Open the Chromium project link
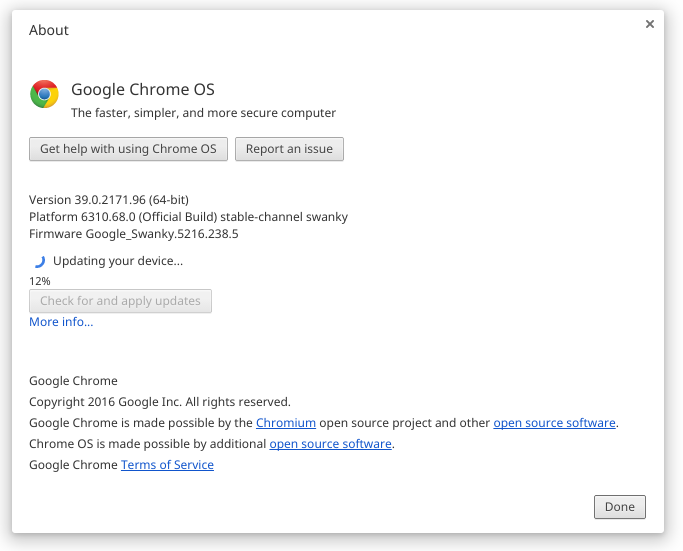Screen dimensions: 683x551 (286, 423)
